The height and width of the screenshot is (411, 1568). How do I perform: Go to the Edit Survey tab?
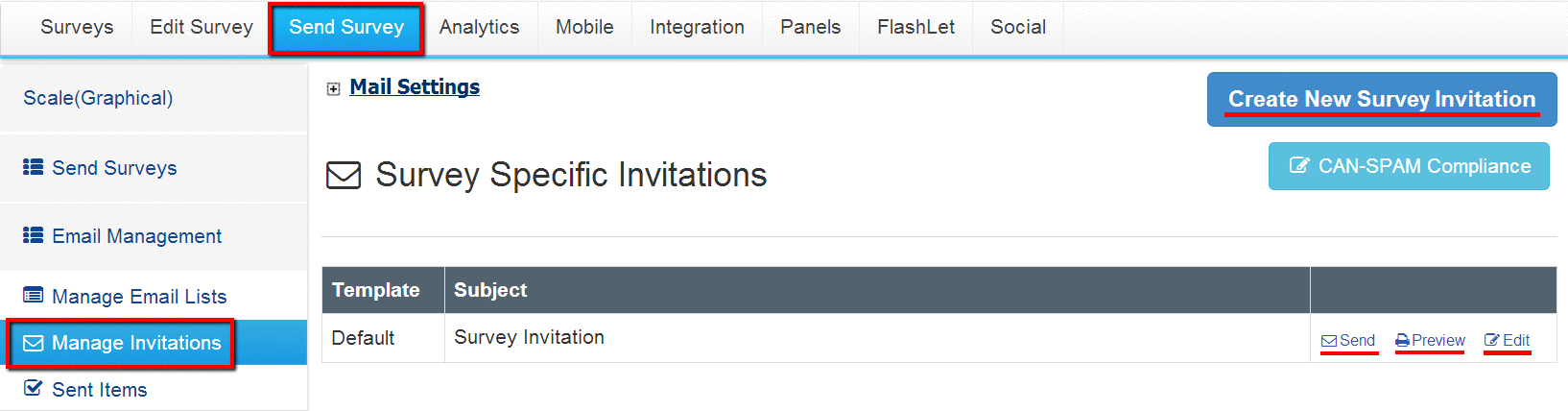(x=202, y=27)
